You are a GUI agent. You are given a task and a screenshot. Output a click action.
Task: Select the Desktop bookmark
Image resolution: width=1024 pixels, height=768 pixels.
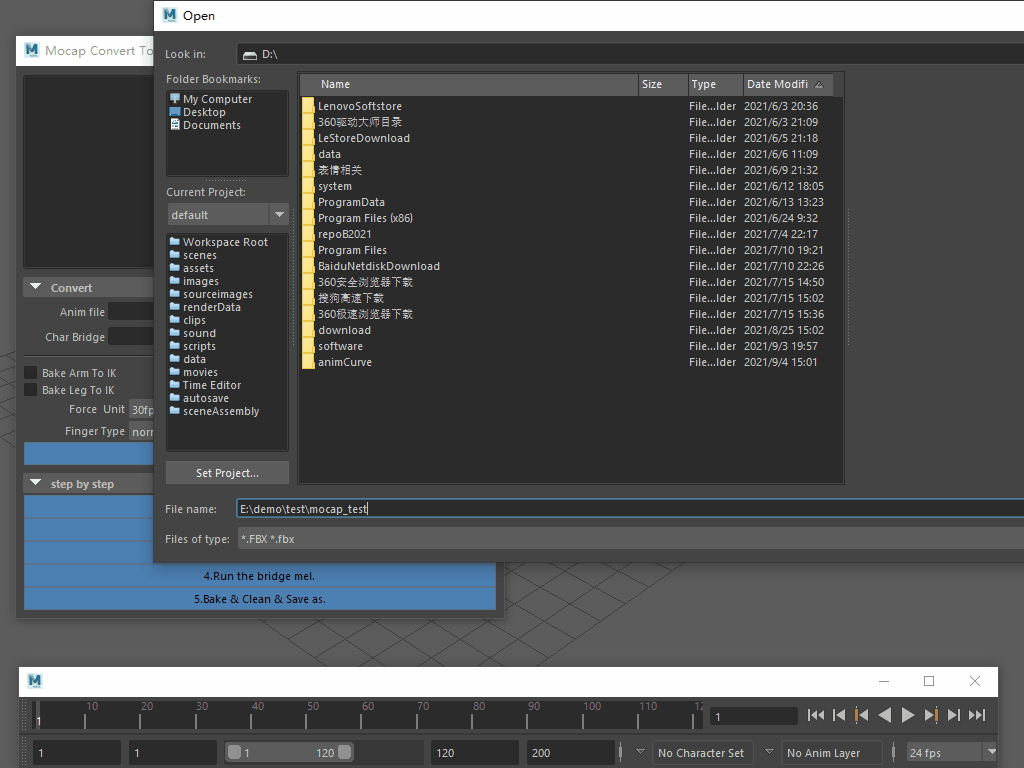point(204,112)
